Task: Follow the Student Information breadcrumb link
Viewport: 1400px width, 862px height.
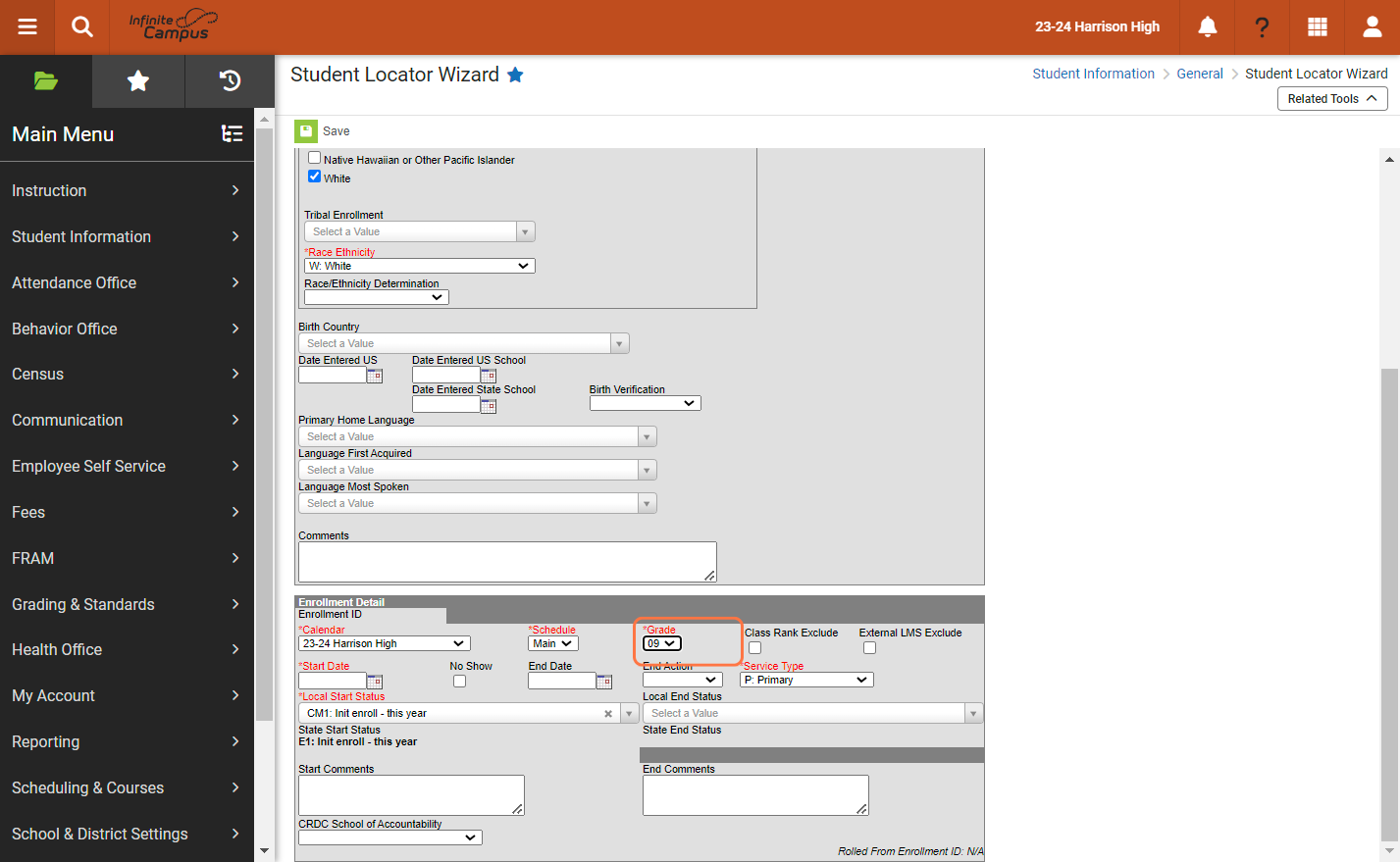Action: [1093, 74]
